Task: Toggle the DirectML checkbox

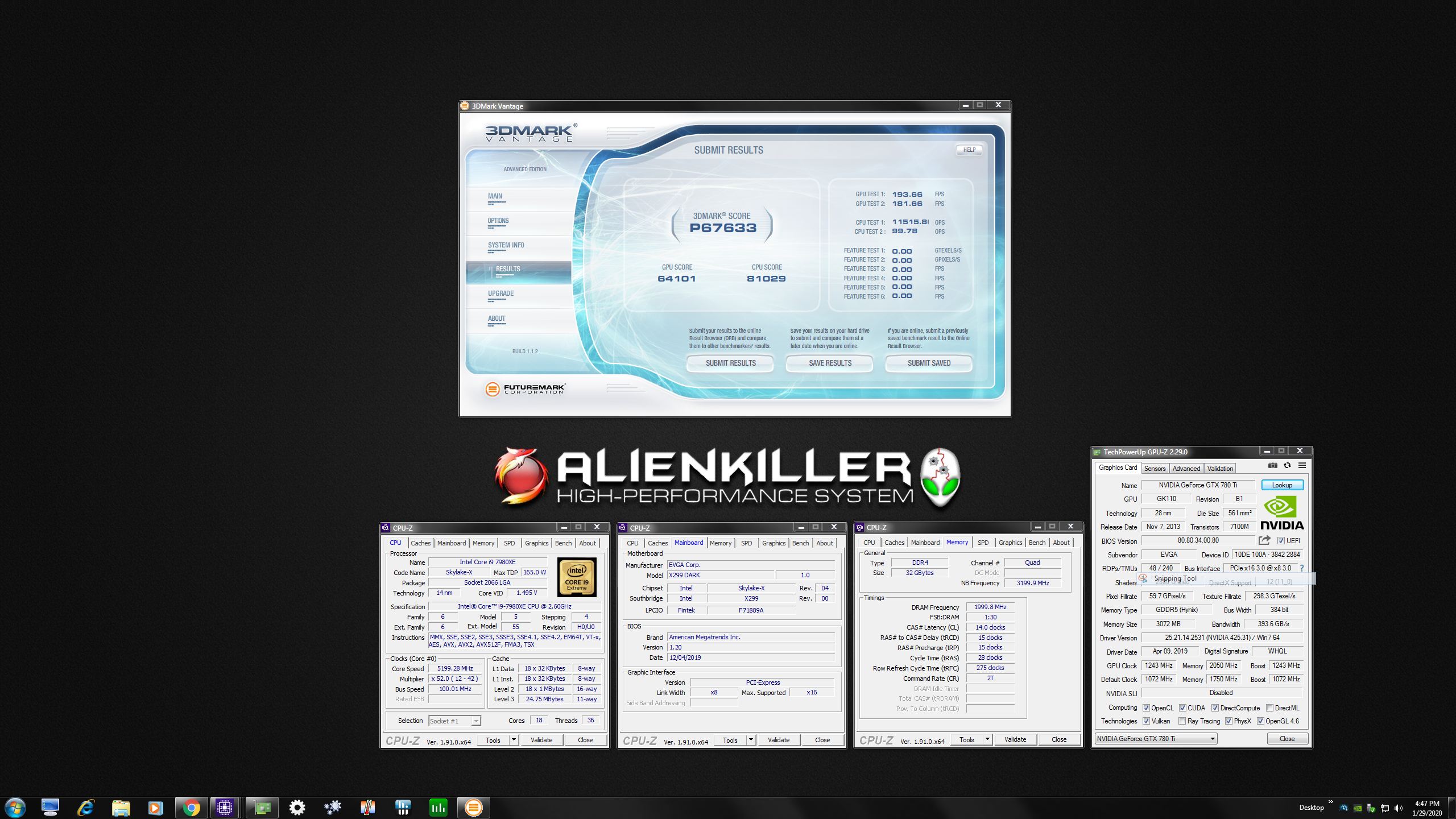Action: pyautogui.click(x=1269, y=708)
